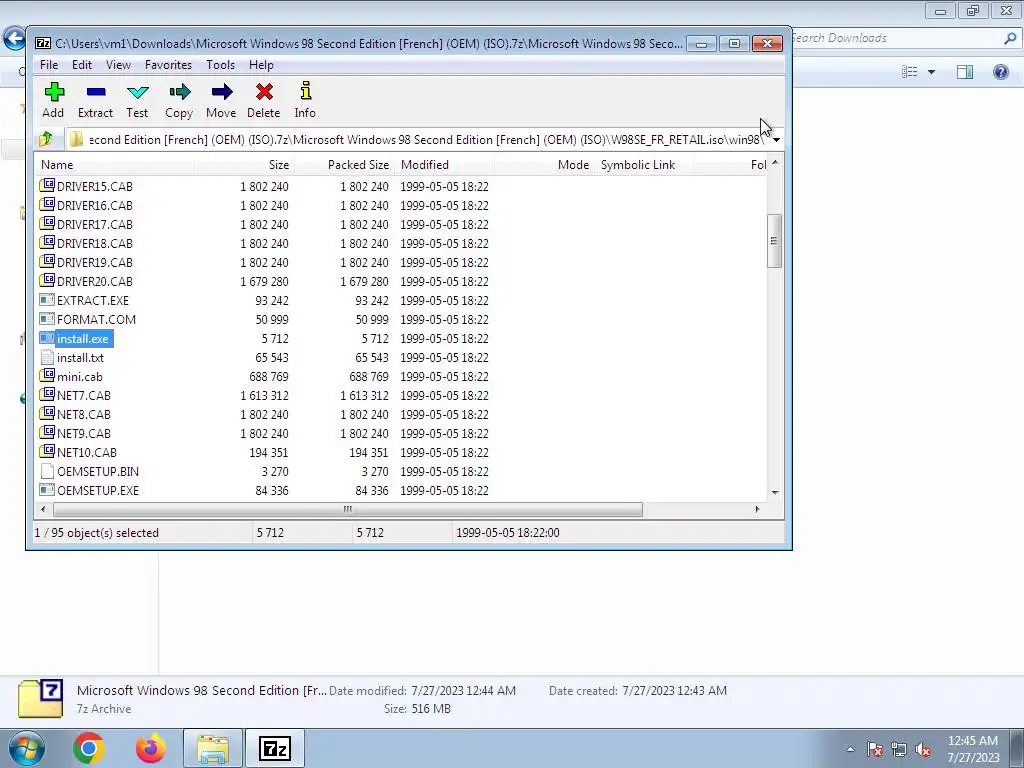Screen dimensions: 1024x768
Task: Open the Tools menu
Action: pos(220,65)
